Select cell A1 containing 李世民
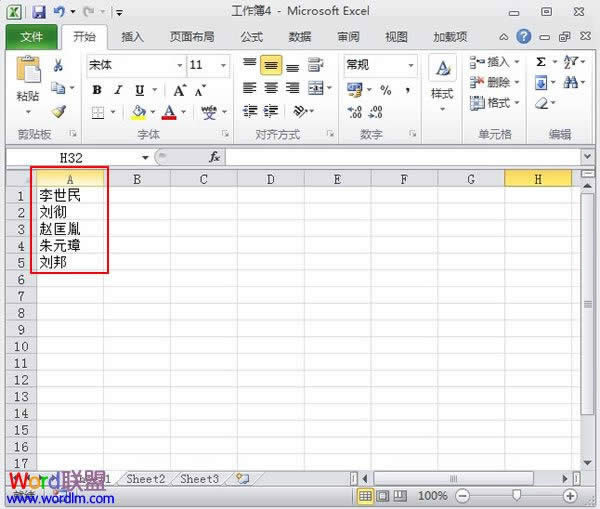Screen dimensions: 600x509 (70, 196)
